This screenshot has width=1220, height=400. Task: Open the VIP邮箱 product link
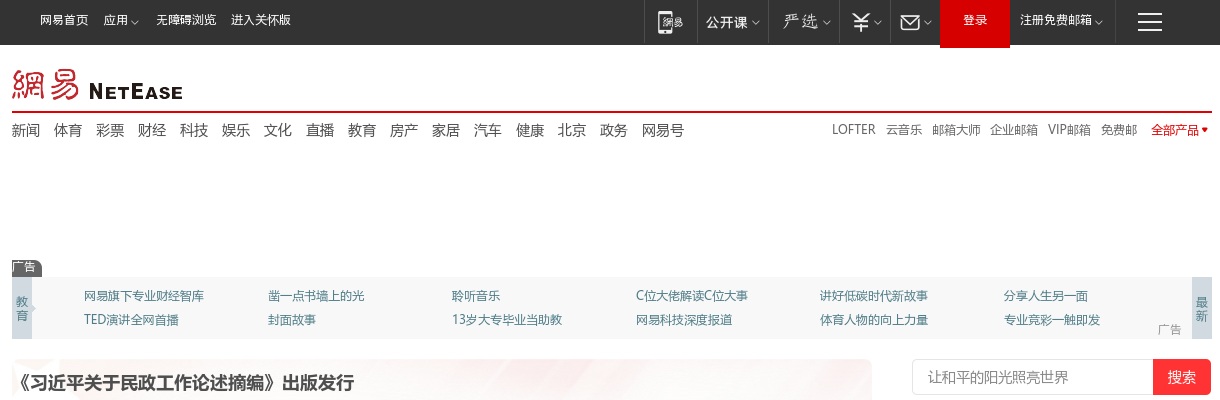1069,130
